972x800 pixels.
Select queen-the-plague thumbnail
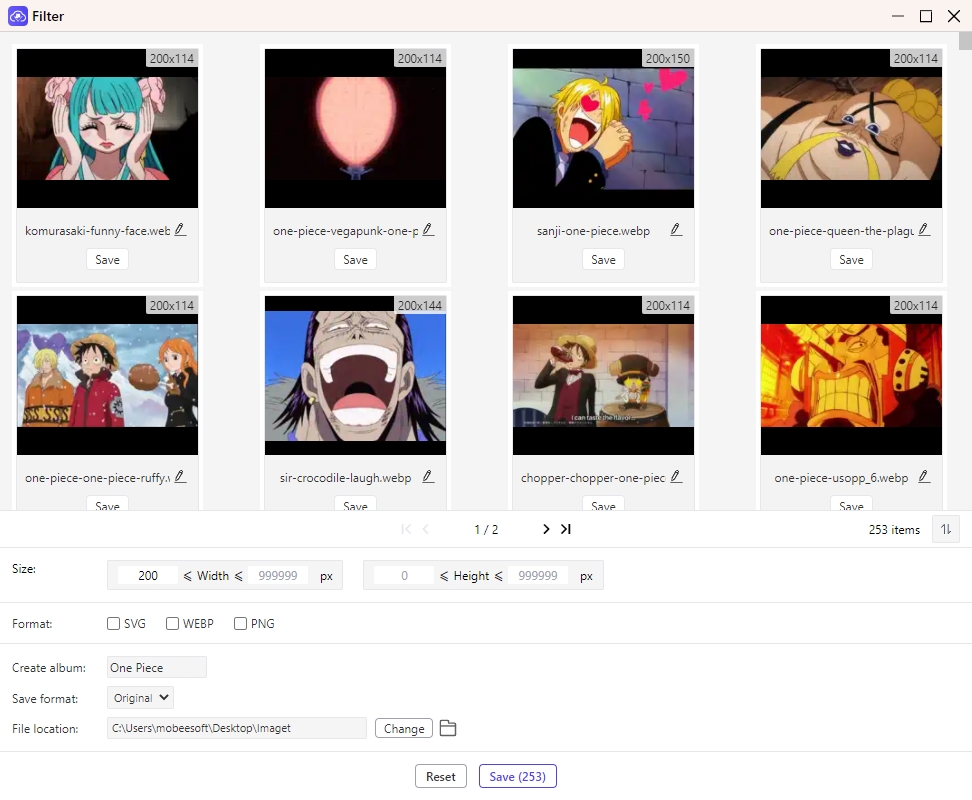(851, 128)
